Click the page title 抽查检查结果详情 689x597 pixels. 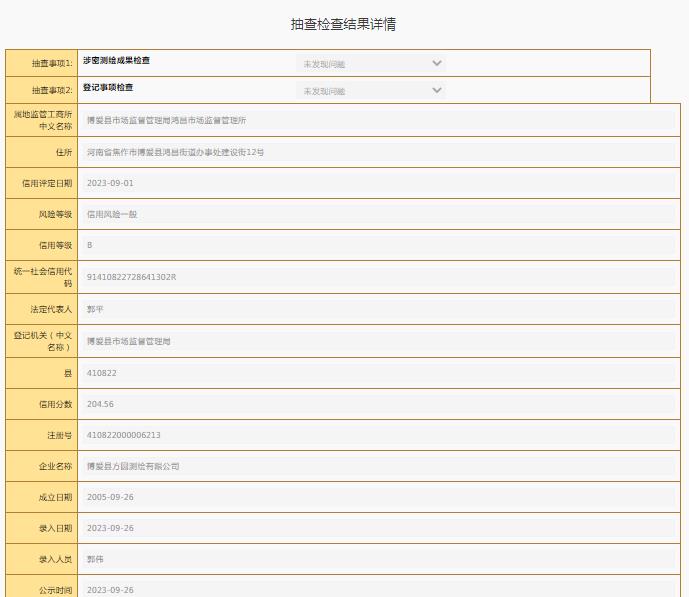[343, 24]
